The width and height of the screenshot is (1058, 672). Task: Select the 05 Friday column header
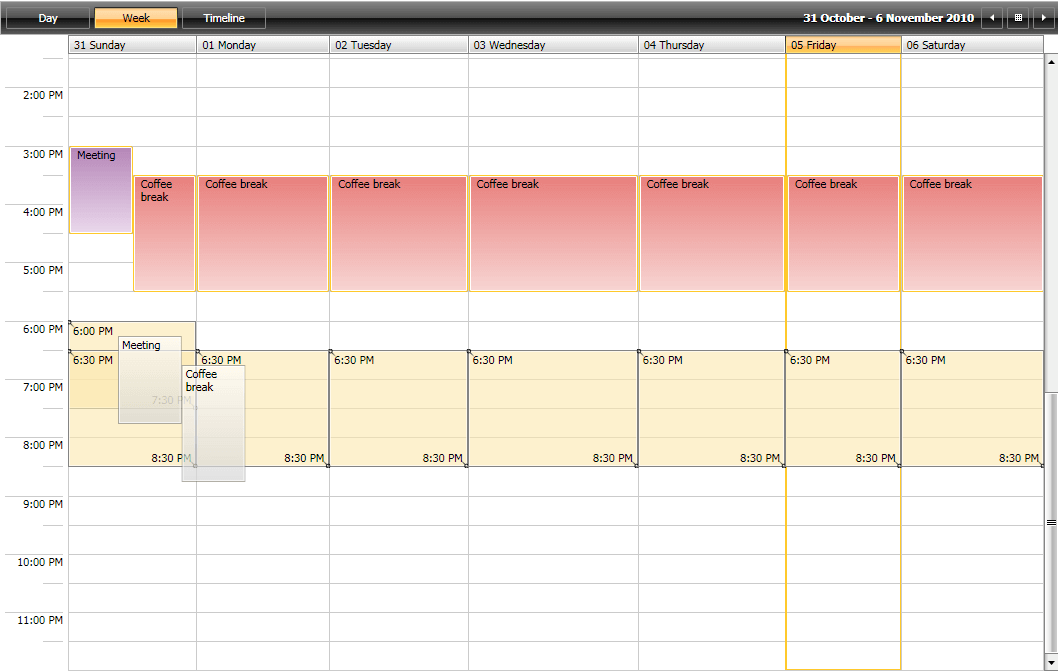click(x=842, y=44)
